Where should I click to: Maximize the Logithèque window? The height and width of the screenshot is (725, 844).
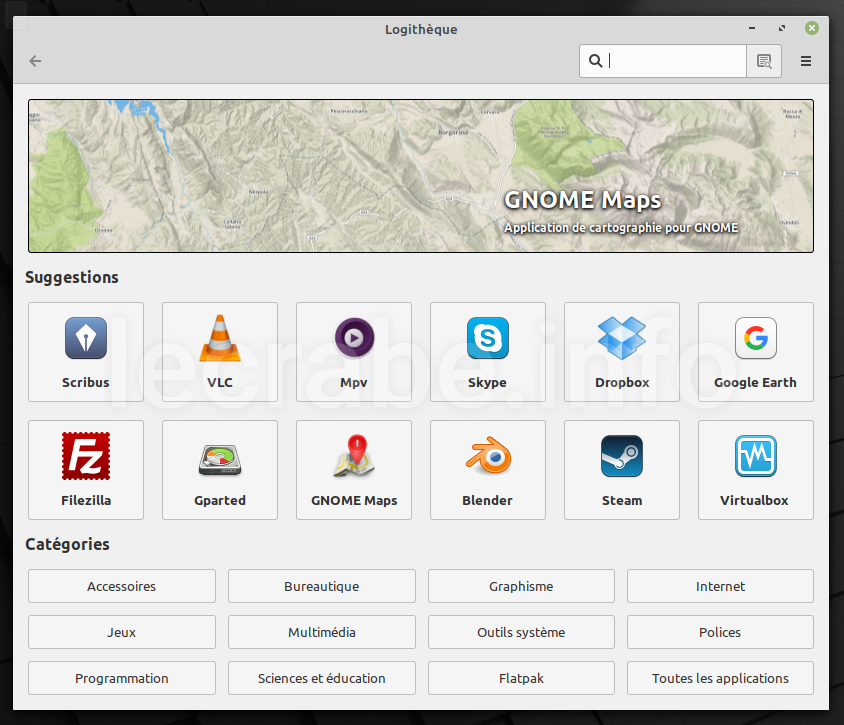[782, 28]
